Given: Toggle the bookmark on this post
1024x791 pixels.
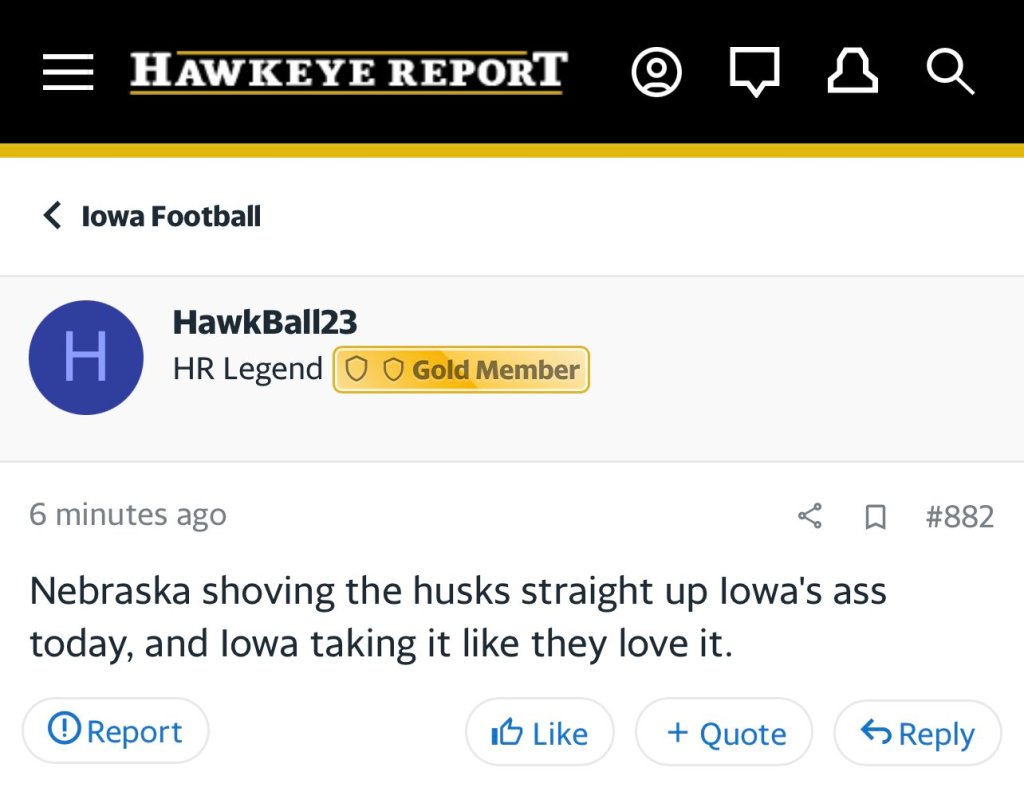Looking at the screenshot, I should (875, 516).
